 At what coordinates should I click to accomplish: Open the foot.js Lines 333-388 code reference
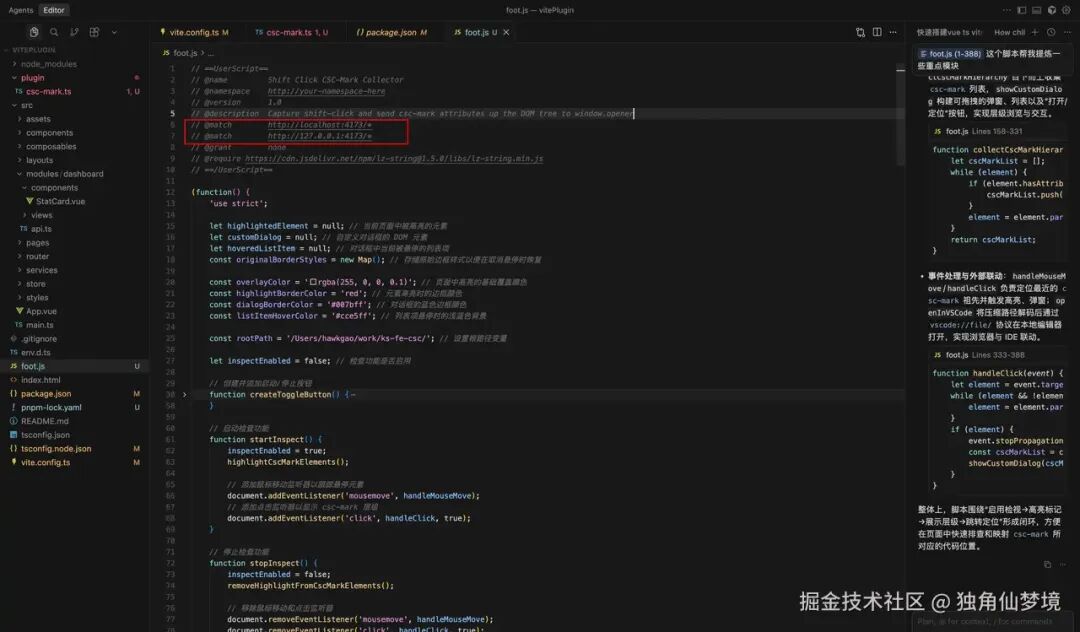coord(979,355)
